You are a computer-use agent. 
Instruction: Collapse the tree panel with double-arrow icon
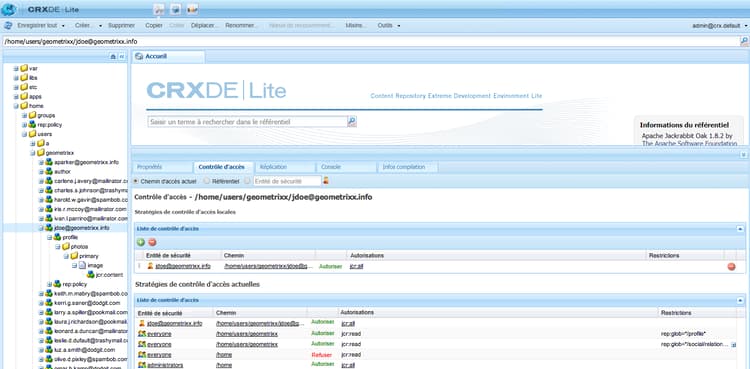pos(121,56)
